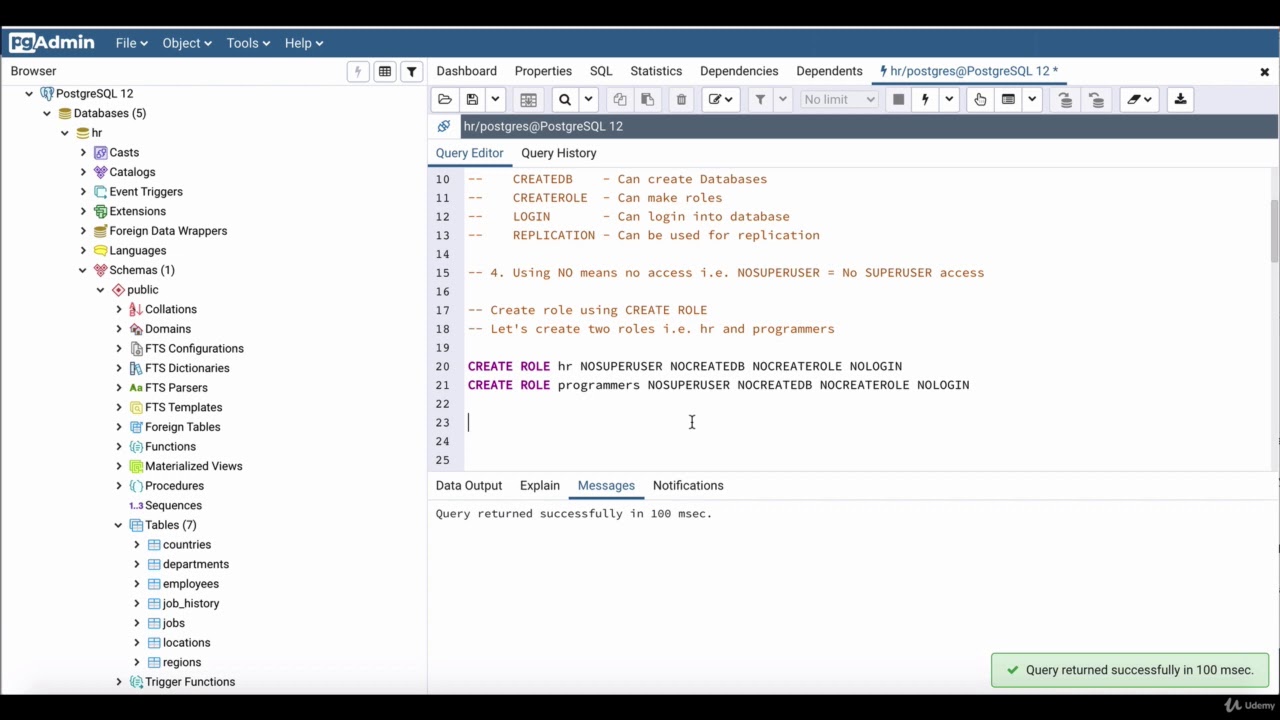Switch to the Dependents tab
This screenshot has height=720, width=1280.
[x=829, y=71]
